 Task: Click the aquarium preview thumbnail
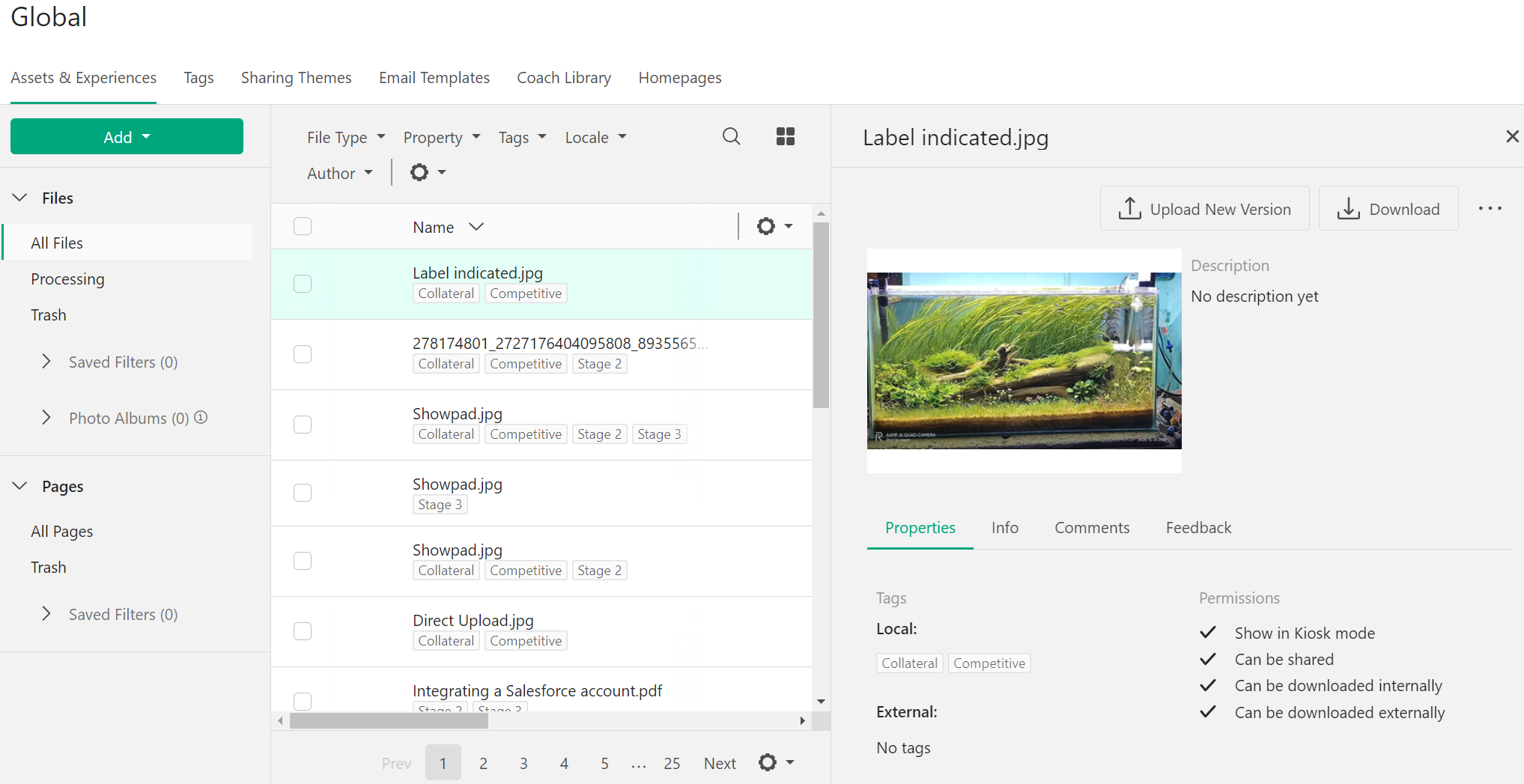(1024, 361)
